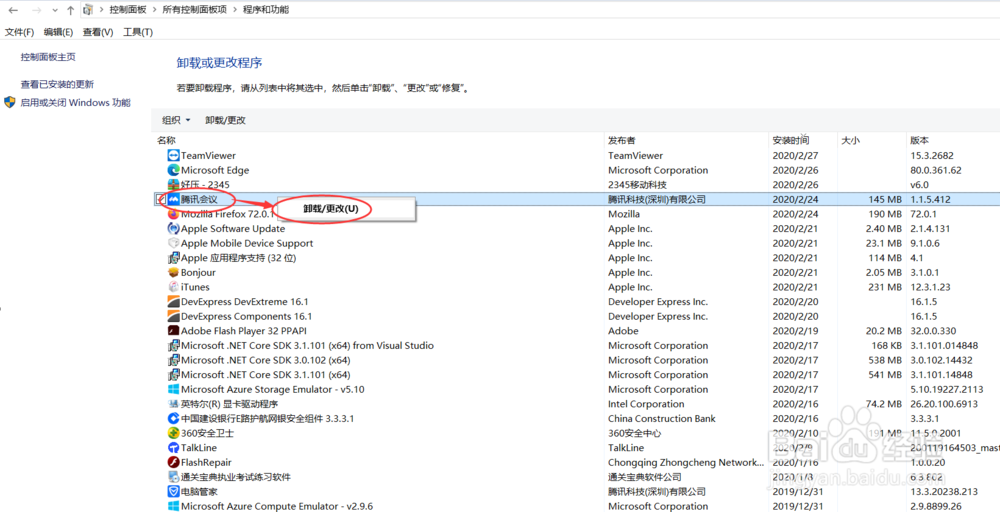Screen dimensions: 1000x512
Task: Click the 英特尔(R) 显卡驱动程序 icon
Action: [x=173, y=404]
